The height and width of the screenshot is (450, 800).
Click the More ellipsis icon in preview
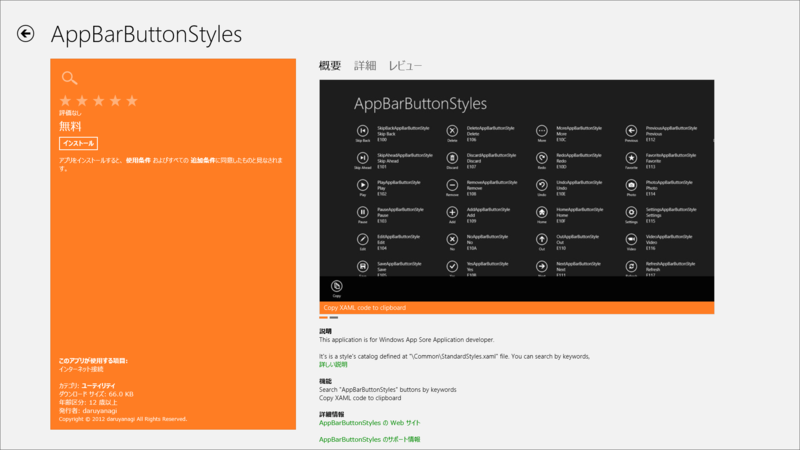(542, 131)
